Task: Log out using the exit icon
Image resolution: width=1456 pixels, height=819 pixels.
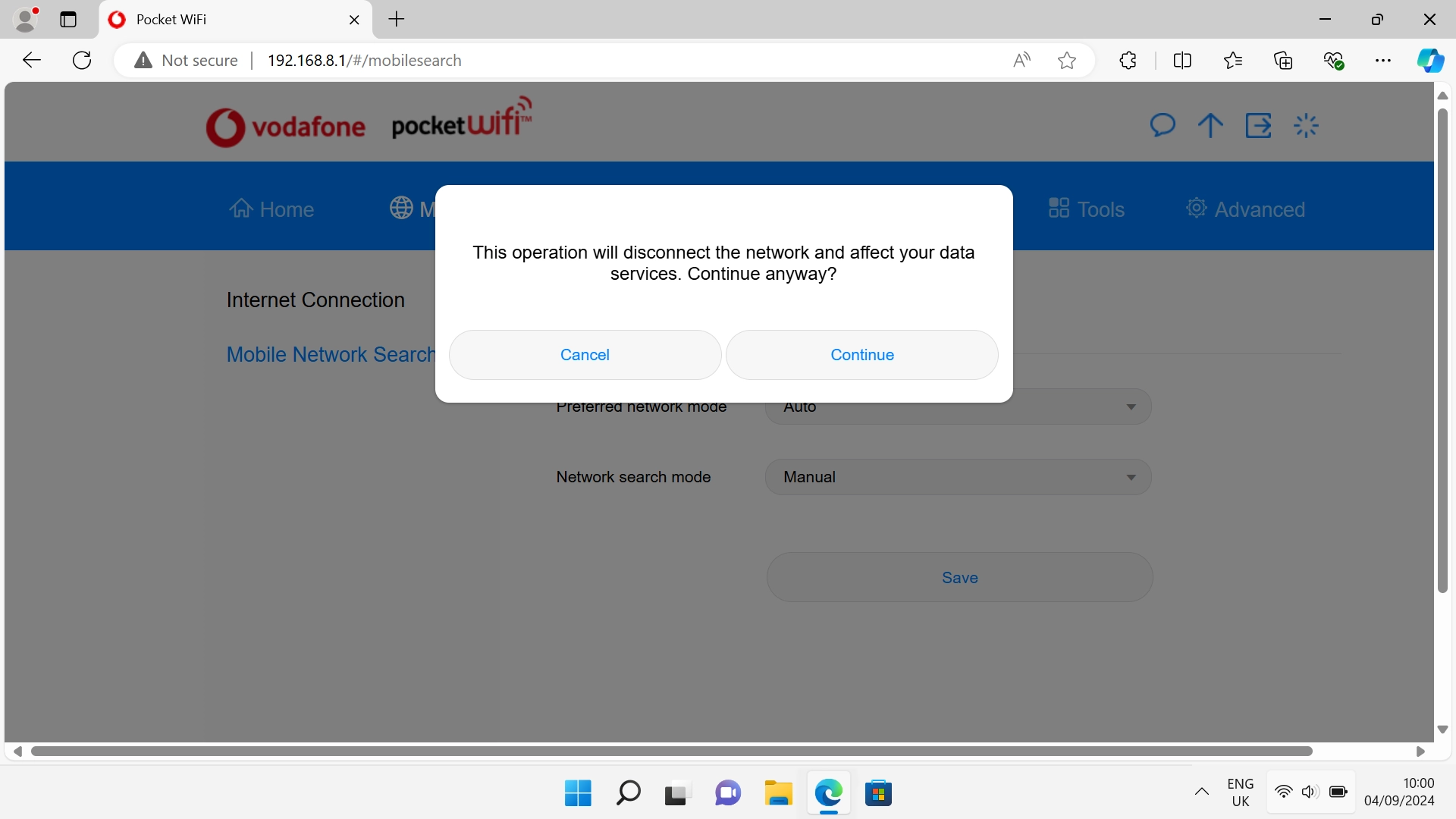Action: pos(1259,125)
